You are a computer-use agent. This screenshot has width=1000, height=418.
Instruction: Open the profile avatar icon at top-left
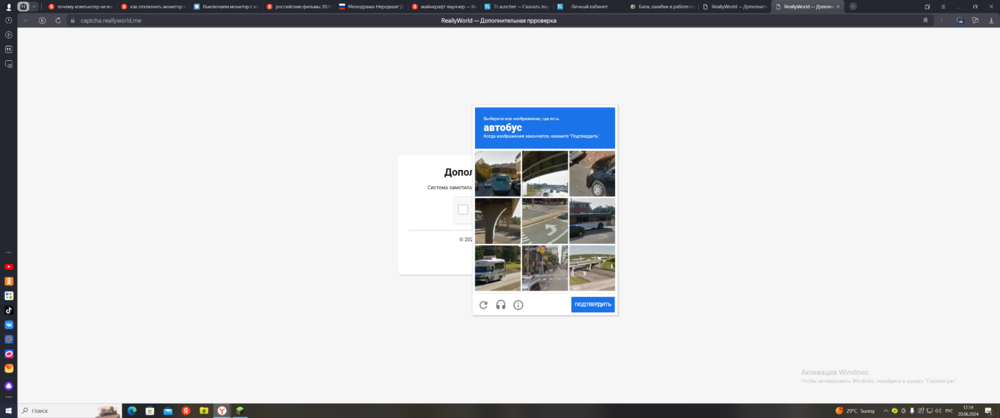(x=9, y=6)
